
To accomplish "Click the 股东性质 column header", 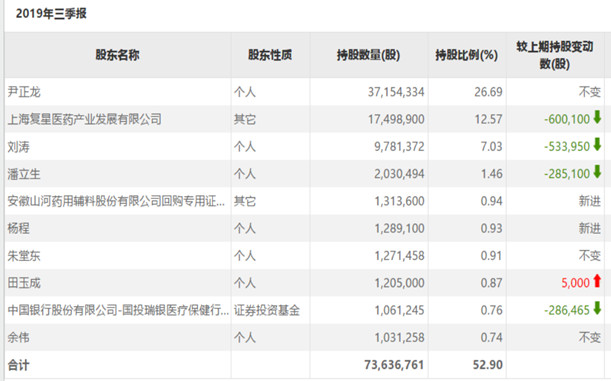I will pyautogui.click(x=270, y=55).
